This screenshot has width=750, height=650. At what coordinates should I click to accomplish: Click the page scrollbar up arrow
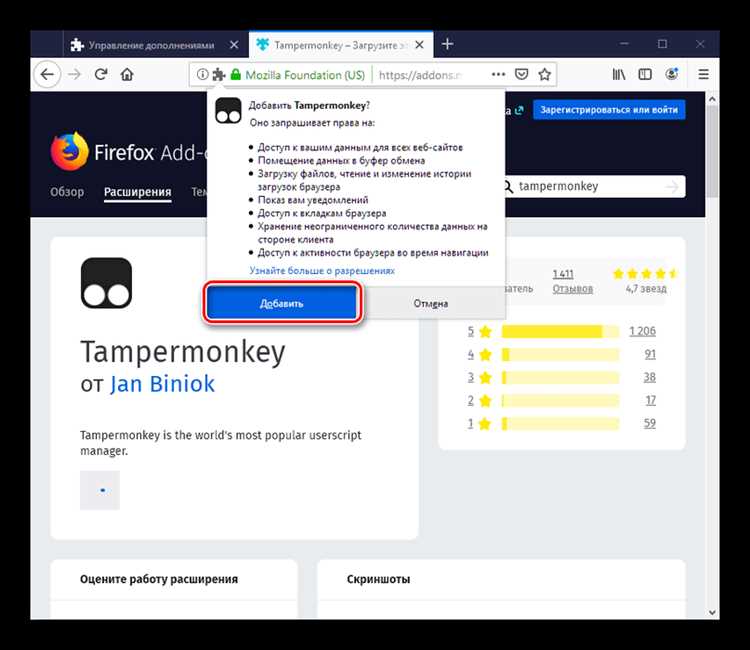(712, 99)
